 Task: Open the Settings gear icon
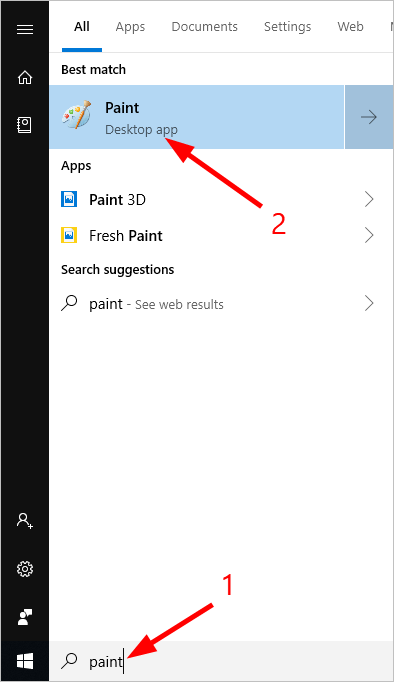click(25, 569)
